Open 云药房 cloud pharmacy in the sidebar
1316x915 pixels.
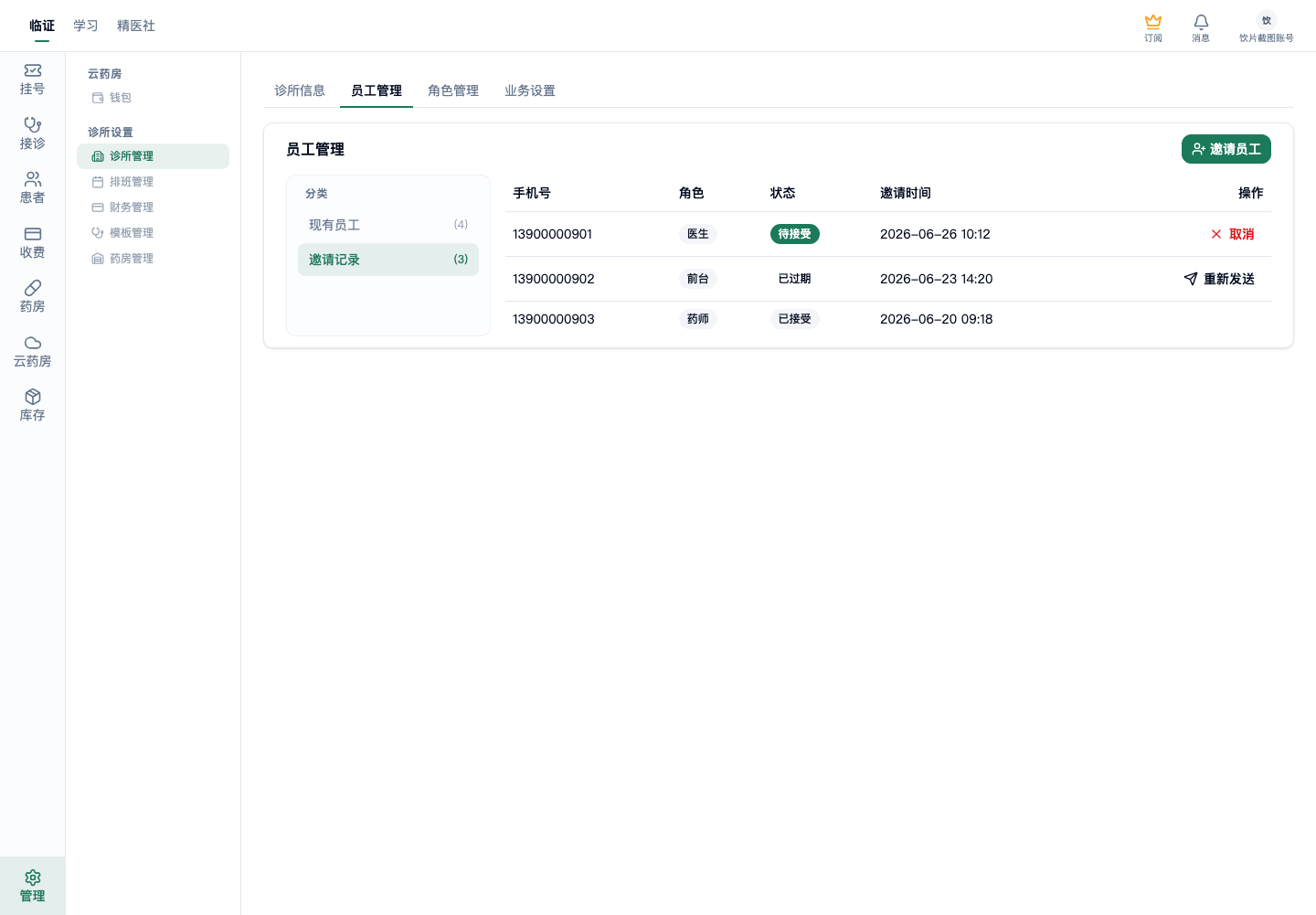[32, 352]
